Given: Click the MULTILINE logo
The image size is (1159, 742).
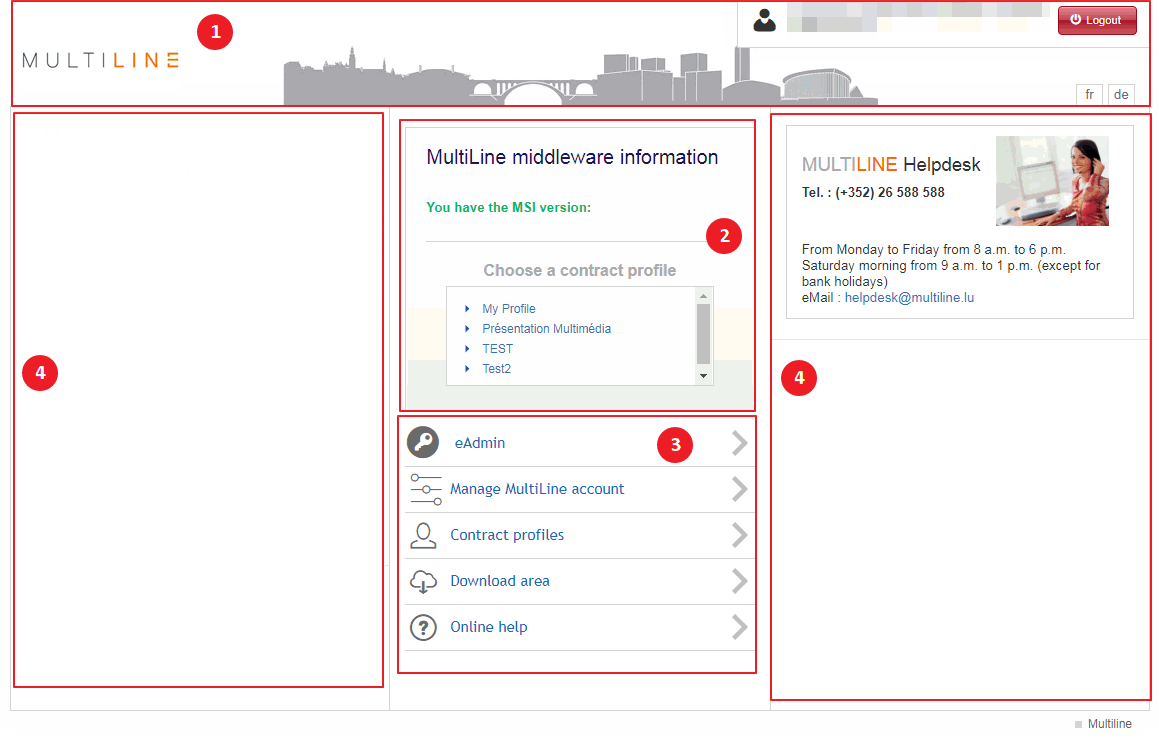Looking at the screenshot, I should 101,60.
